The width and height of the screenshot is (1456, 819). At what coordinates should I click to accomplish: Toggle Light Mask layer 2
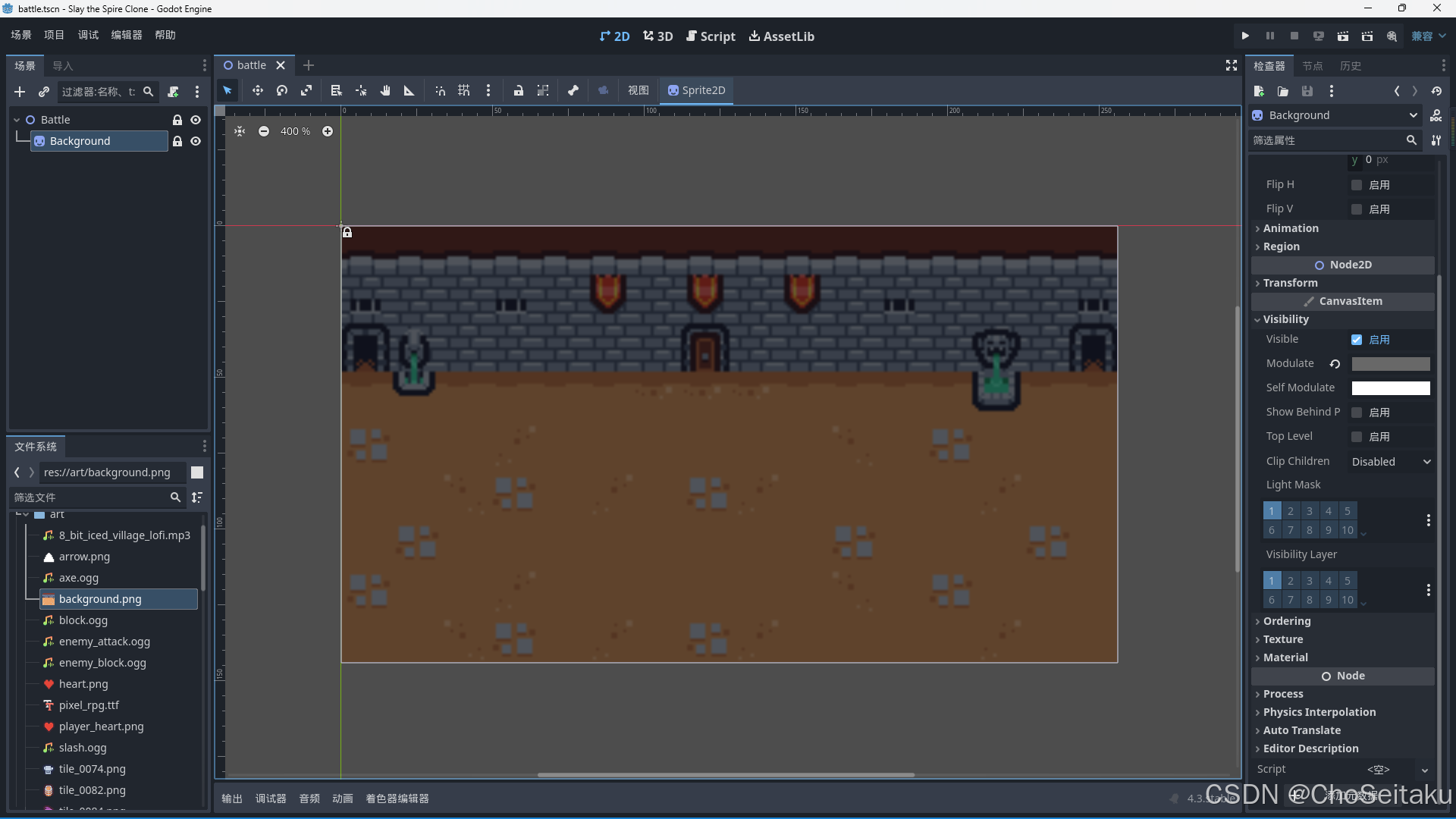point(1291,511)
